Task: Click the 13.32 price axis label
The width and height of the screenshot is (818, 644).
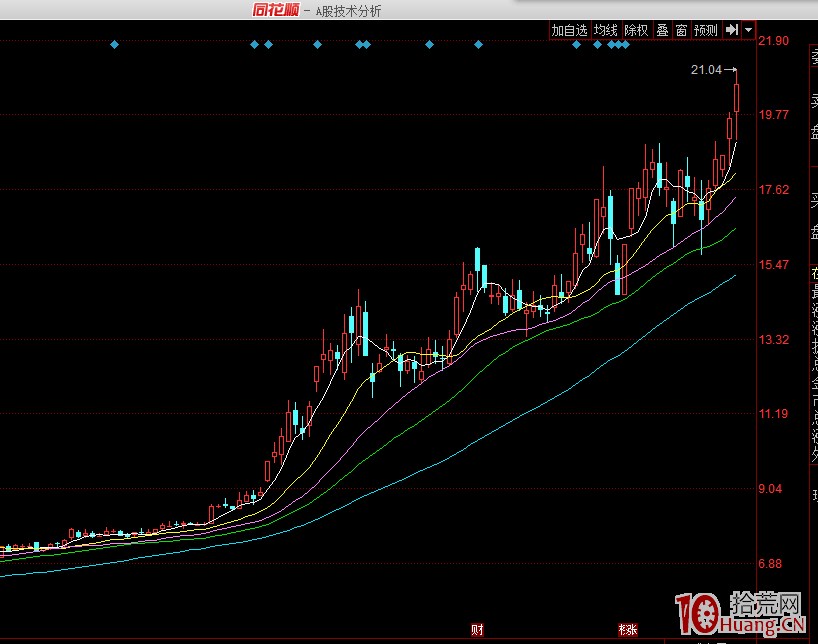Action: [774, 340]
